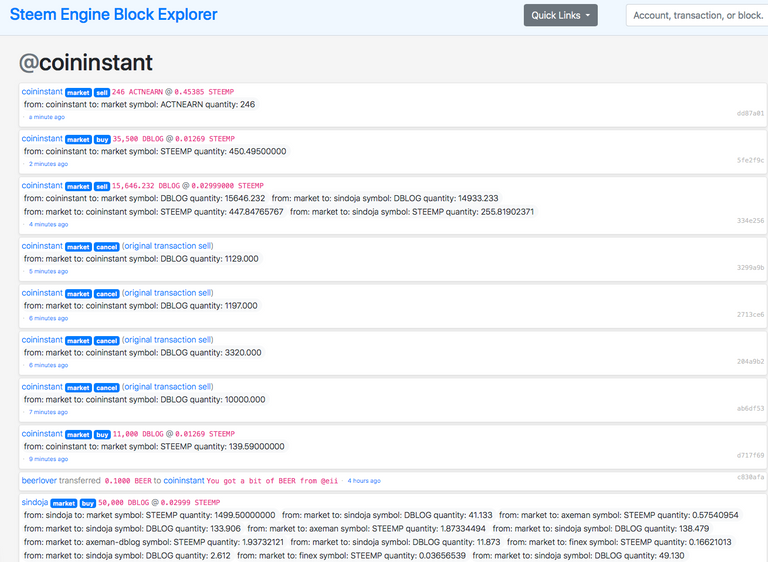Open original transaction link in 3320.000 row
The image size is (768, 562).
point(168,340)
